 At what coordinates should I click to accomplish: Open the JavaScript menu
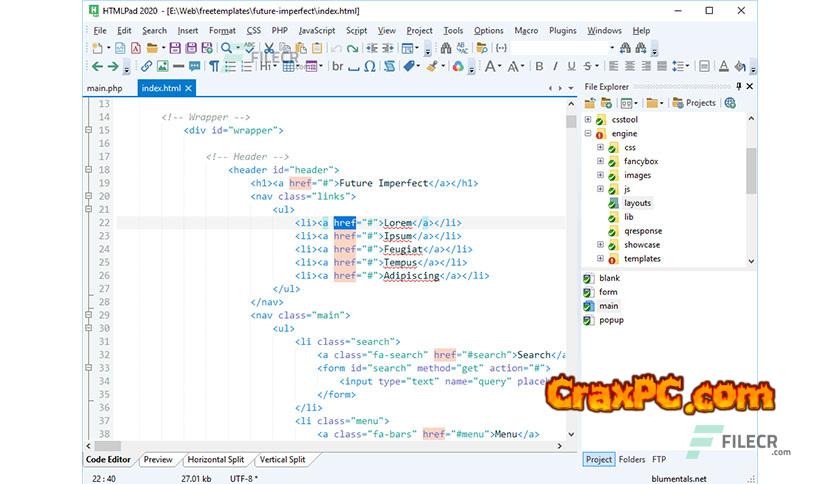[x=317, y=31]
